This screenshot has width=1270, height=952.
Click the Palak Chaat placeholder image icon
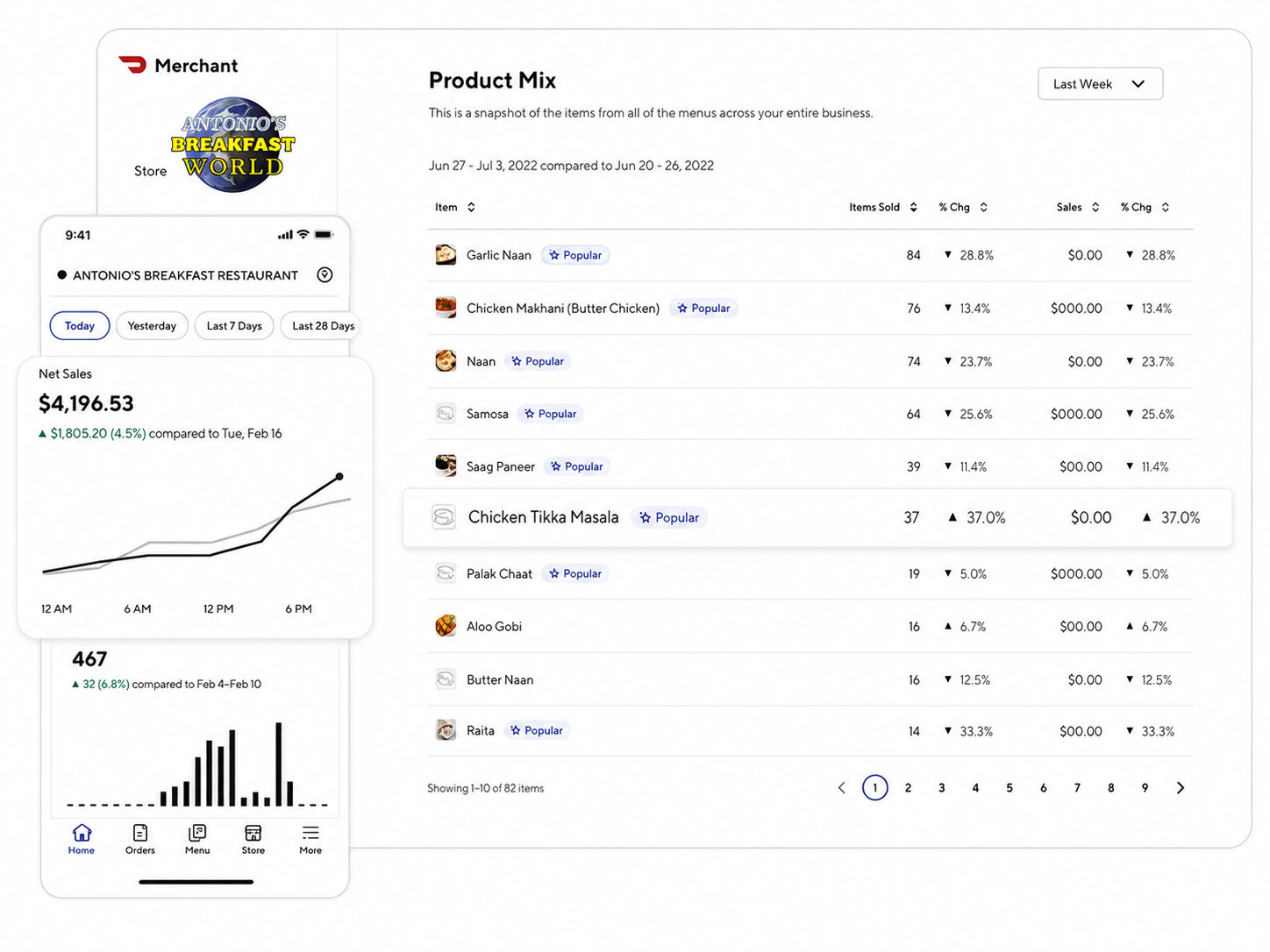tap(446, 573)
